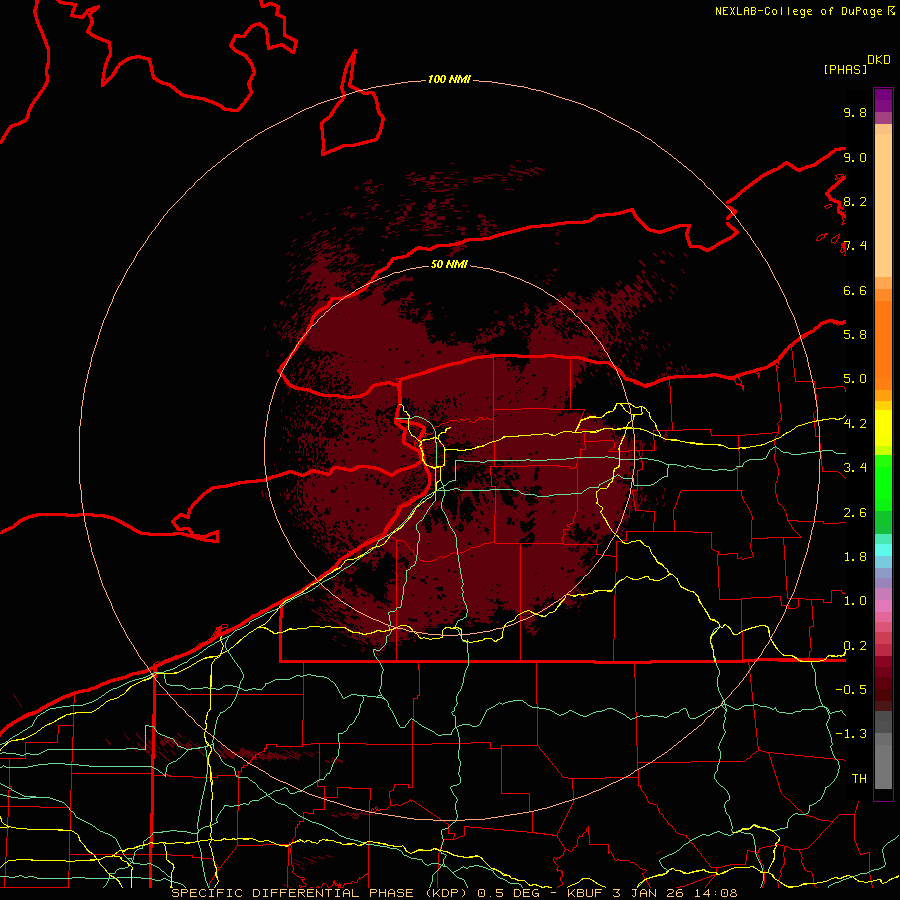900x900 pixels.
Task: Click the 1.8 scale value
Action: tap(855, 557)
